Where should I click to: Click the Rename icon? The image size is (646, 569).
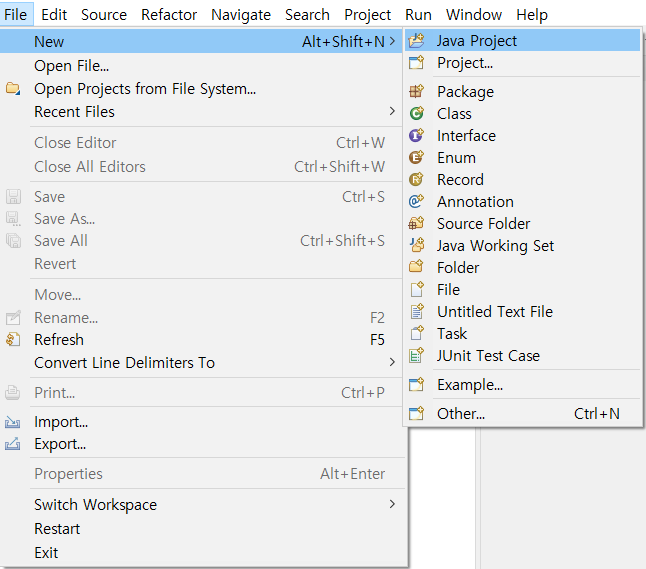coord(13,317)
